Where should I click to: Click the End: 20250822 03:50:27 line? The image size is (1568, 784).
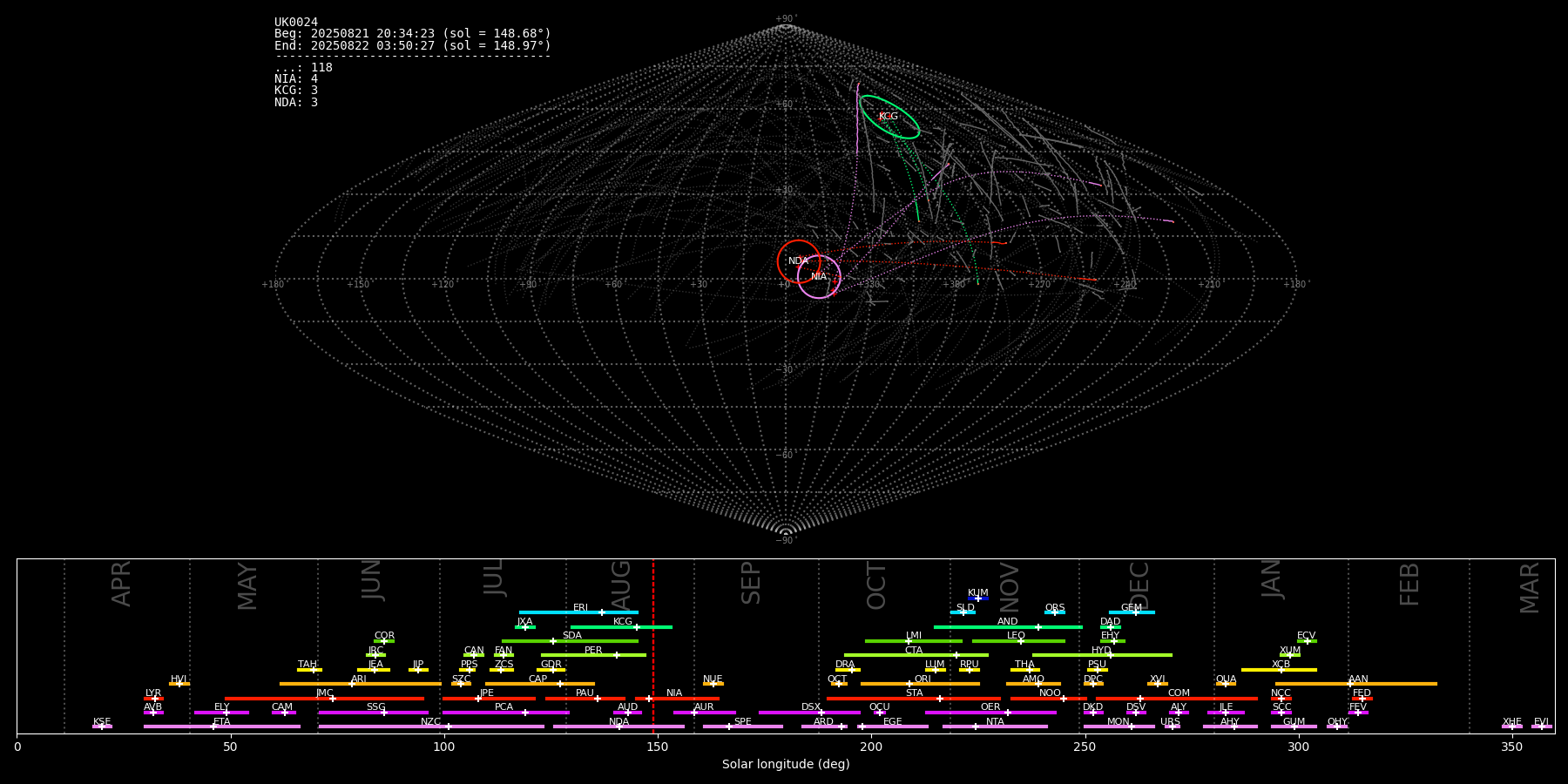[413, 45]
